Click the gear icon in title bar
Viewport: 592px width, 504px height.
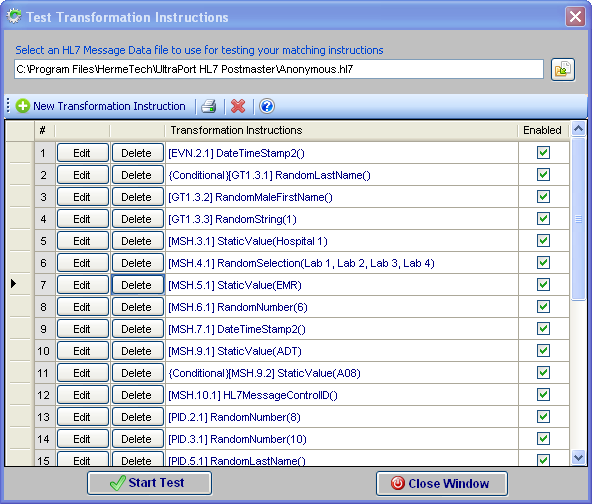click(x=14, y=16)
